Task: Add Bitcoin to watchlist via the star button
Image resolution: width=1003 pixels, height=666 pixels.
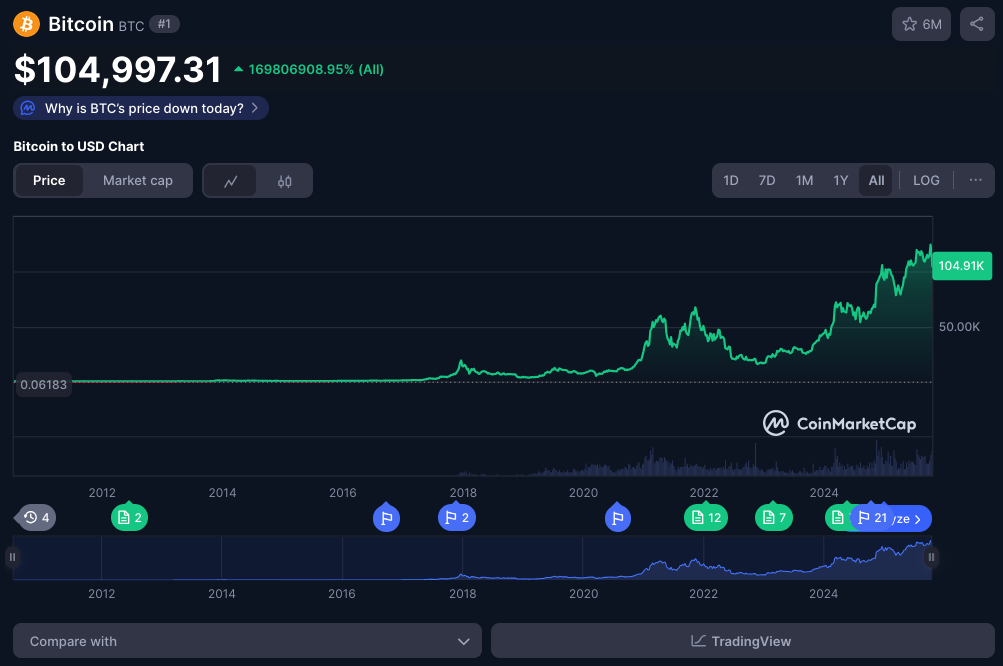Action: pyautogui.click(x=921, y=24)
